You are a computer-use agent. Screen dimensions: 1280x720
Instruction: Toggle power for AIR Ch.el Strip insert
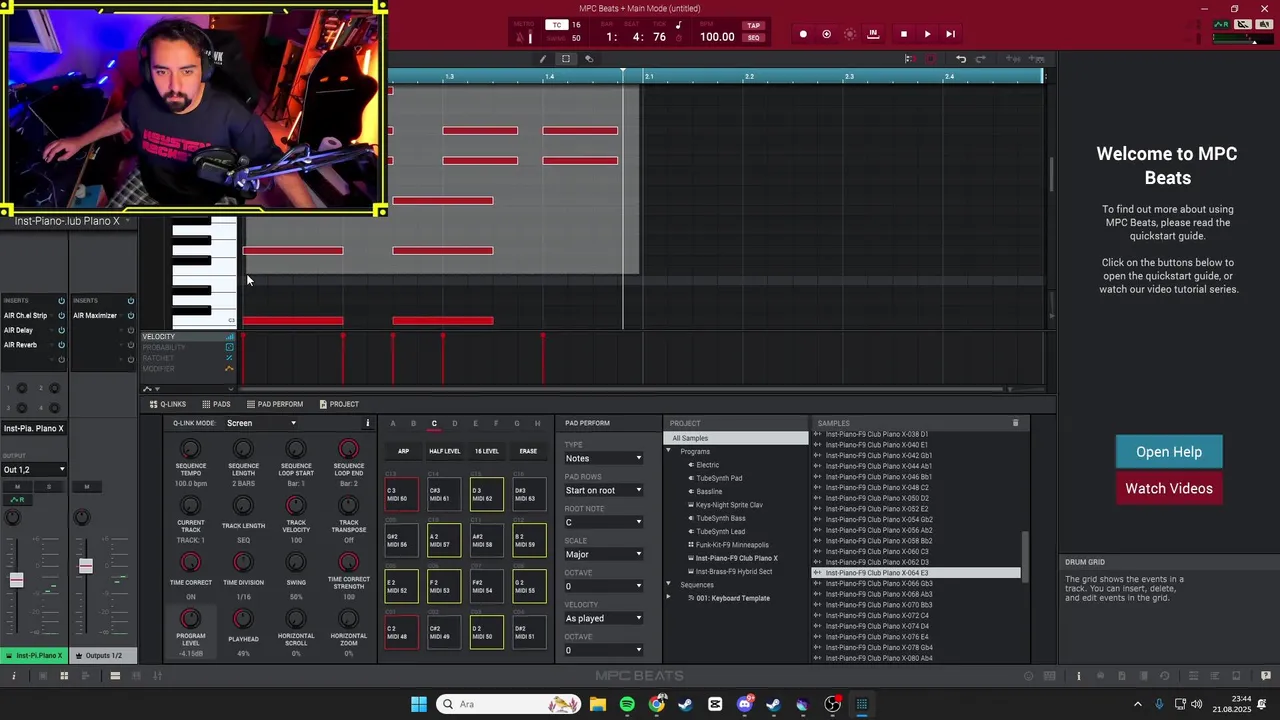point(61,315)
